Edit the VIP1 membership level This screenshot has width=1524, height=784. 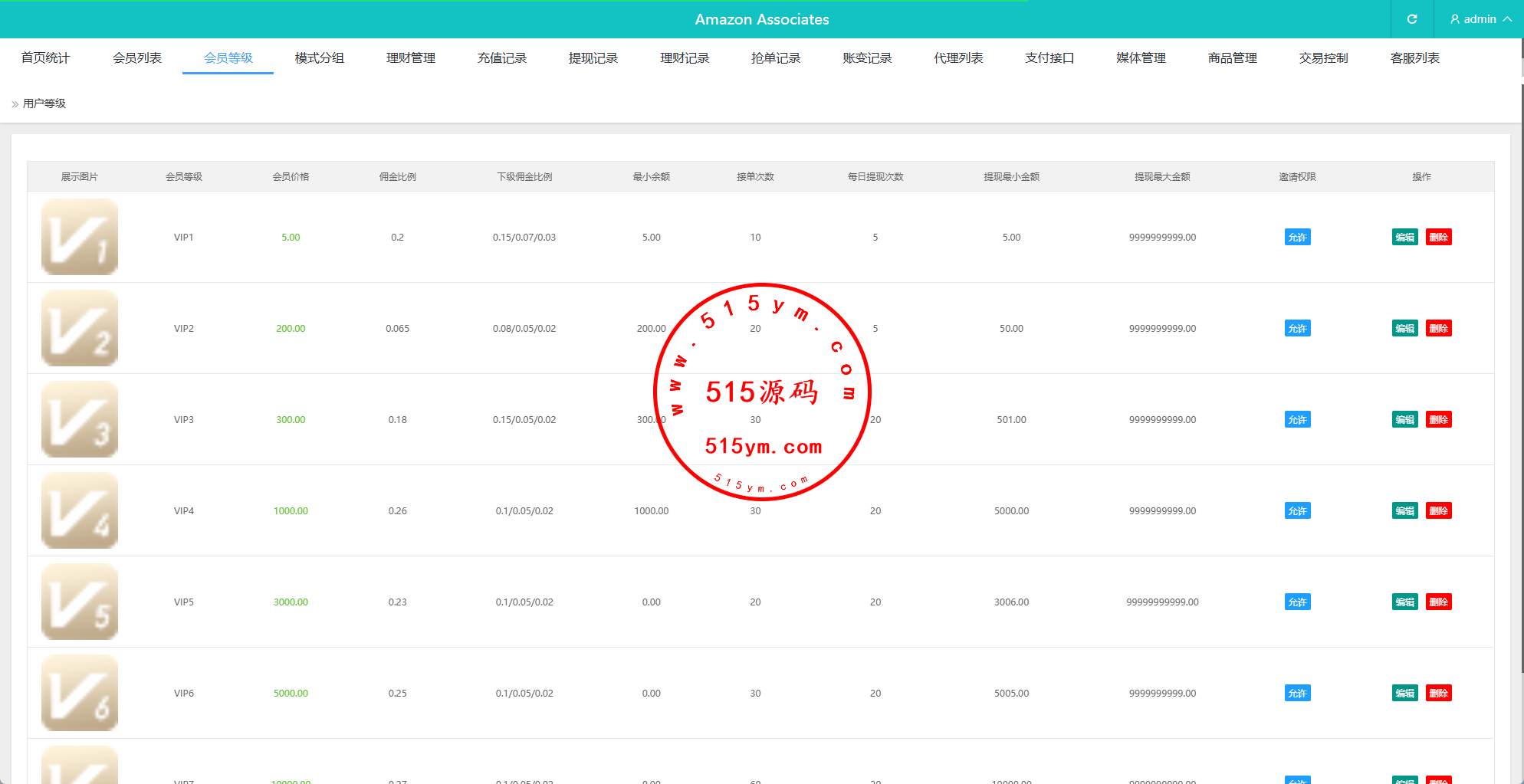click(1404, 238)
